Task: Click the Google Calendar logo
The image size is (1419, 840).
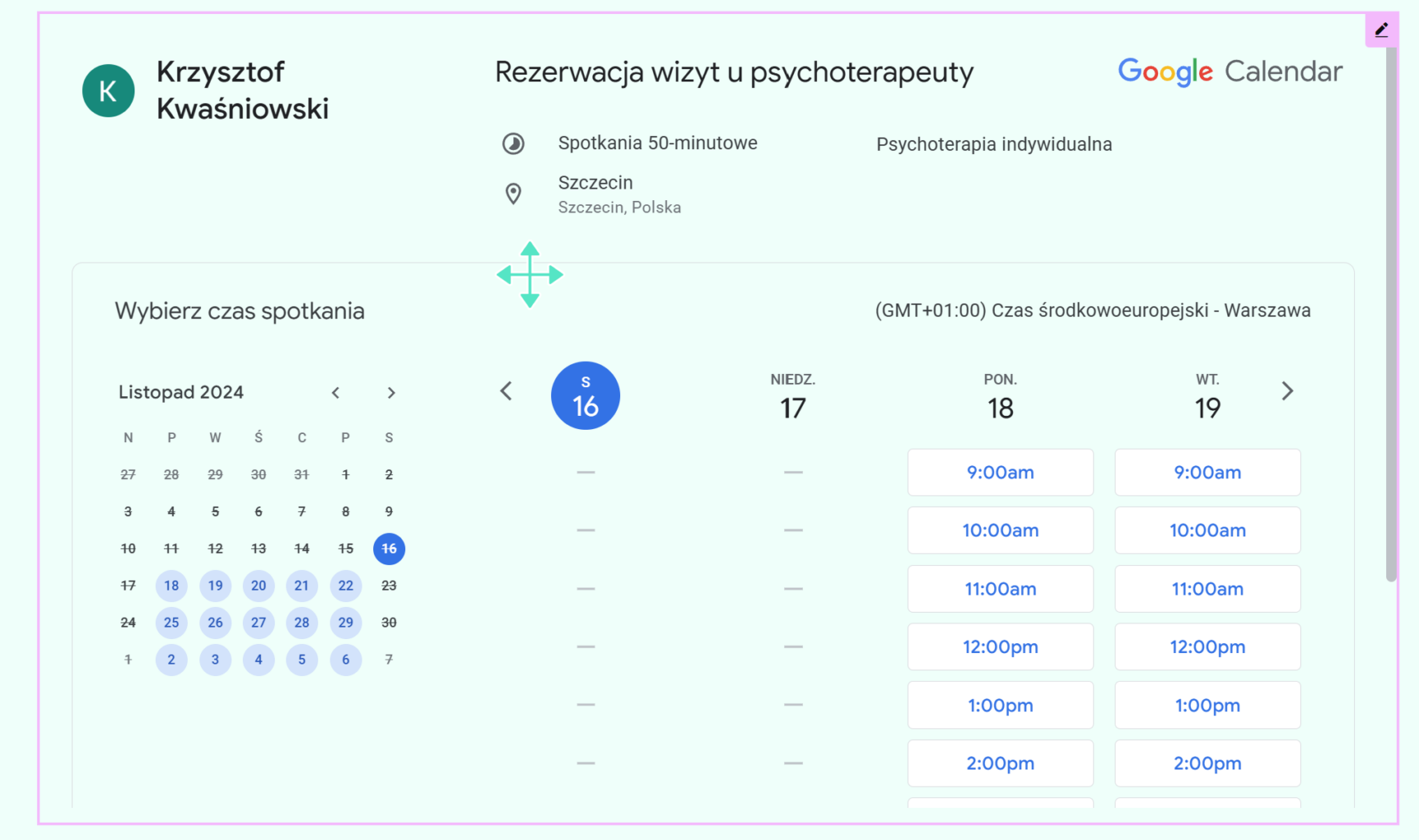Action: pos(1230,72)
